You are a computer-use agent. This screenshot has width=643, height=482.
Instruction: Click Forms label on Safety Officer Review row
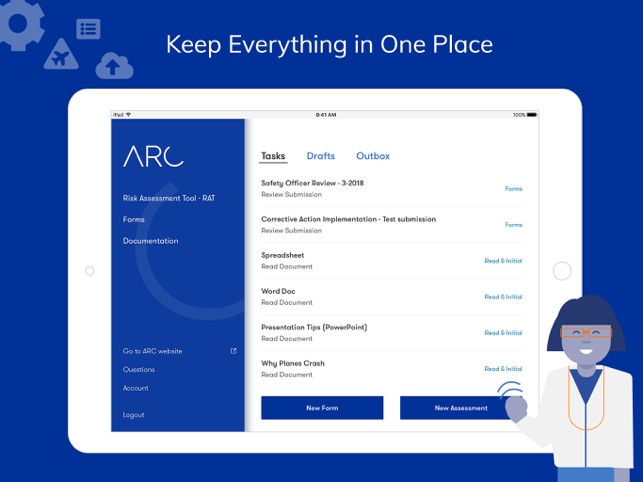click(x=513, y=189)
